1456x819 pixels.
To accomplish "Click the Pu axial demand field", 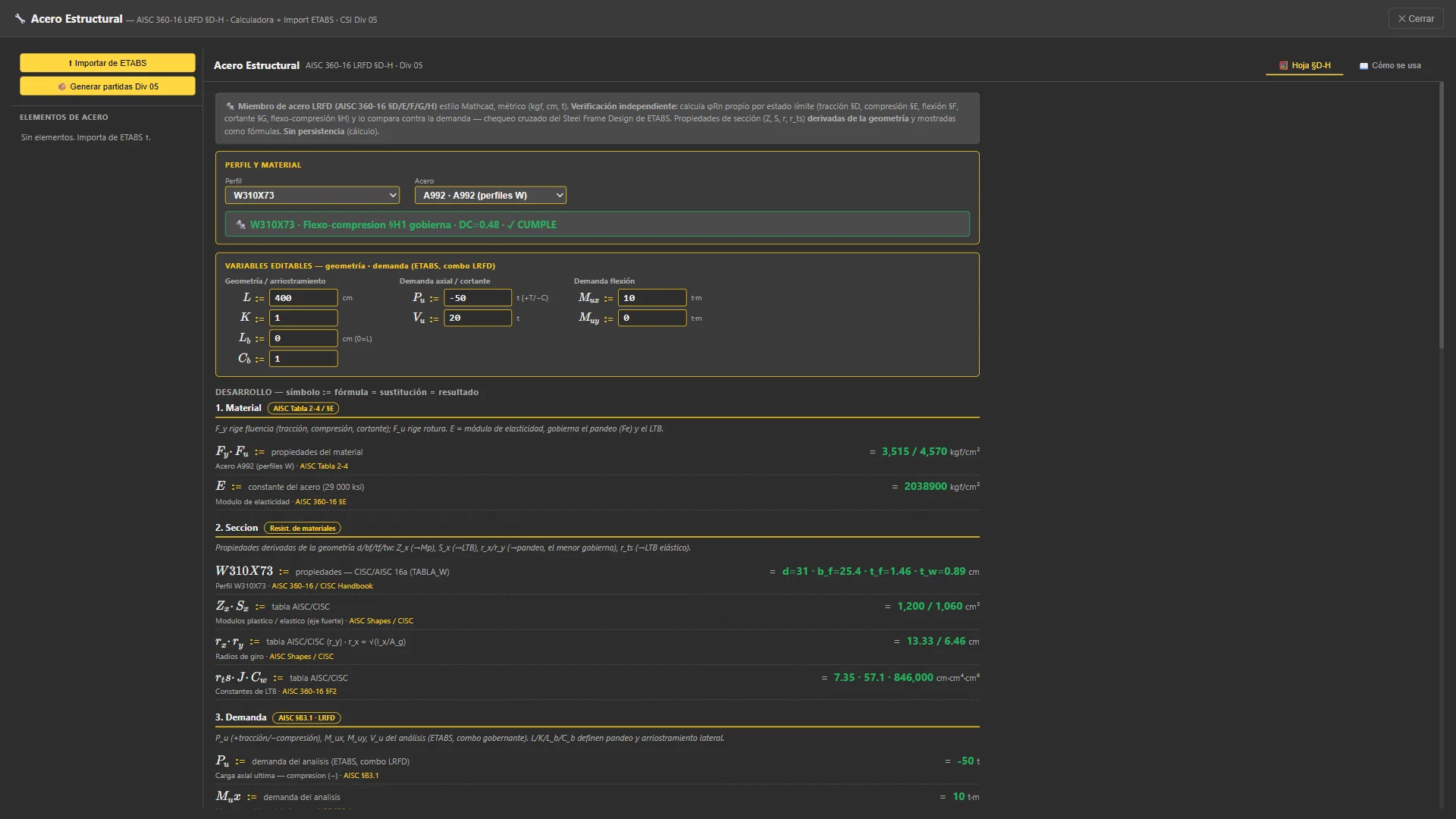I will click(x=478, y=298).
